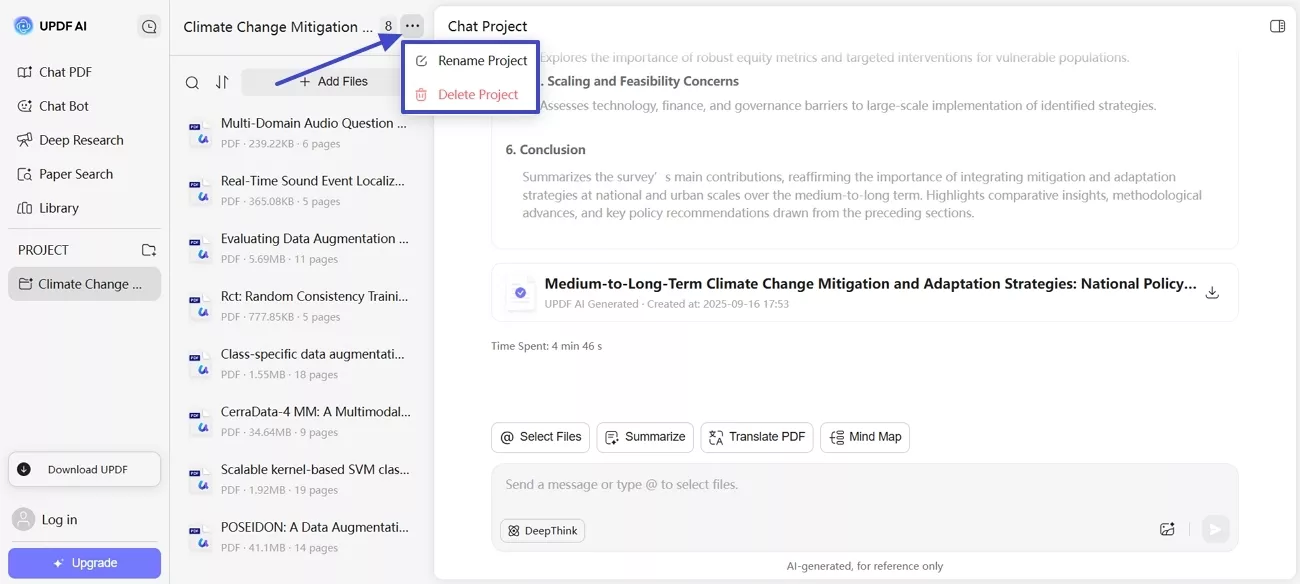Screen dimensions: 1300x584
Task: Click Download UPDF button
Action: point(84,469)
